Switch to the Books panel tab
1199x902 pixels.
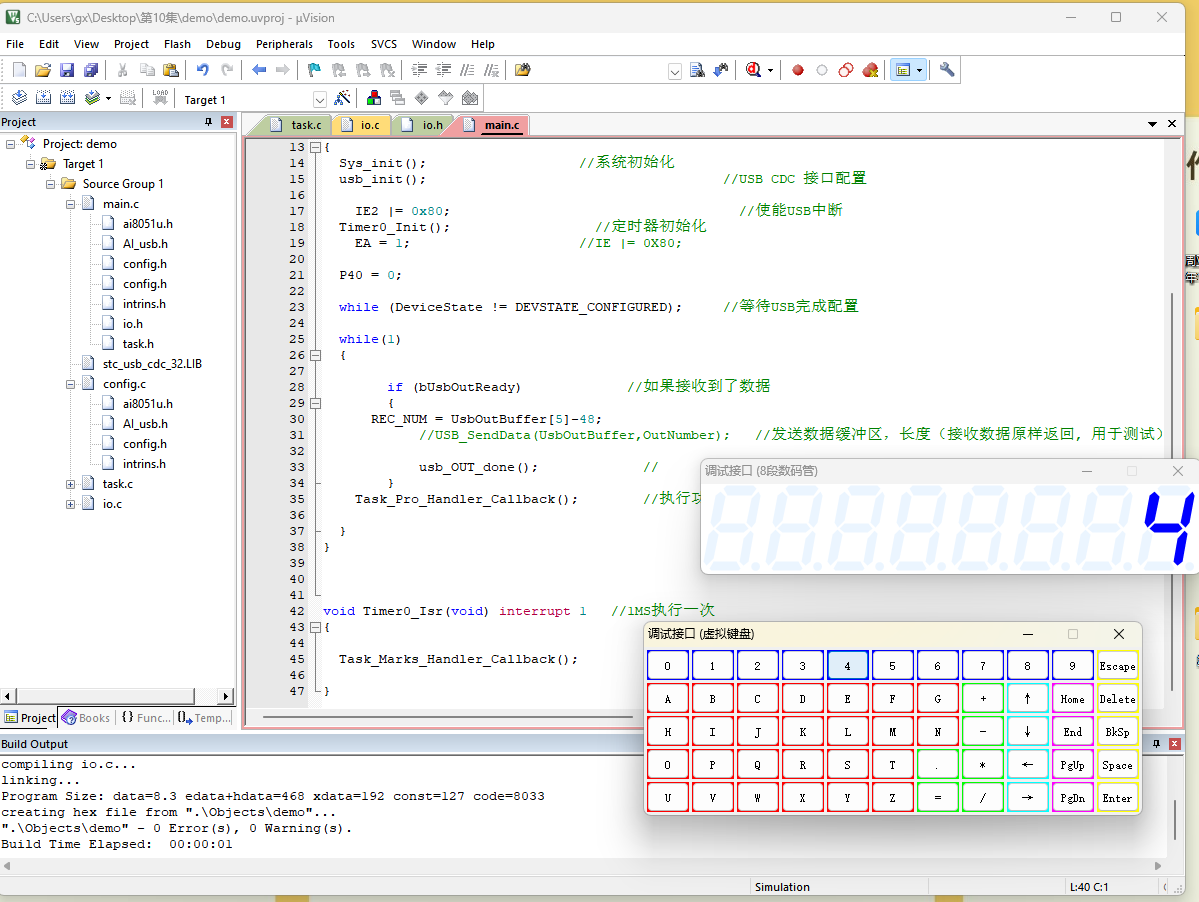(x=86, y=718)
